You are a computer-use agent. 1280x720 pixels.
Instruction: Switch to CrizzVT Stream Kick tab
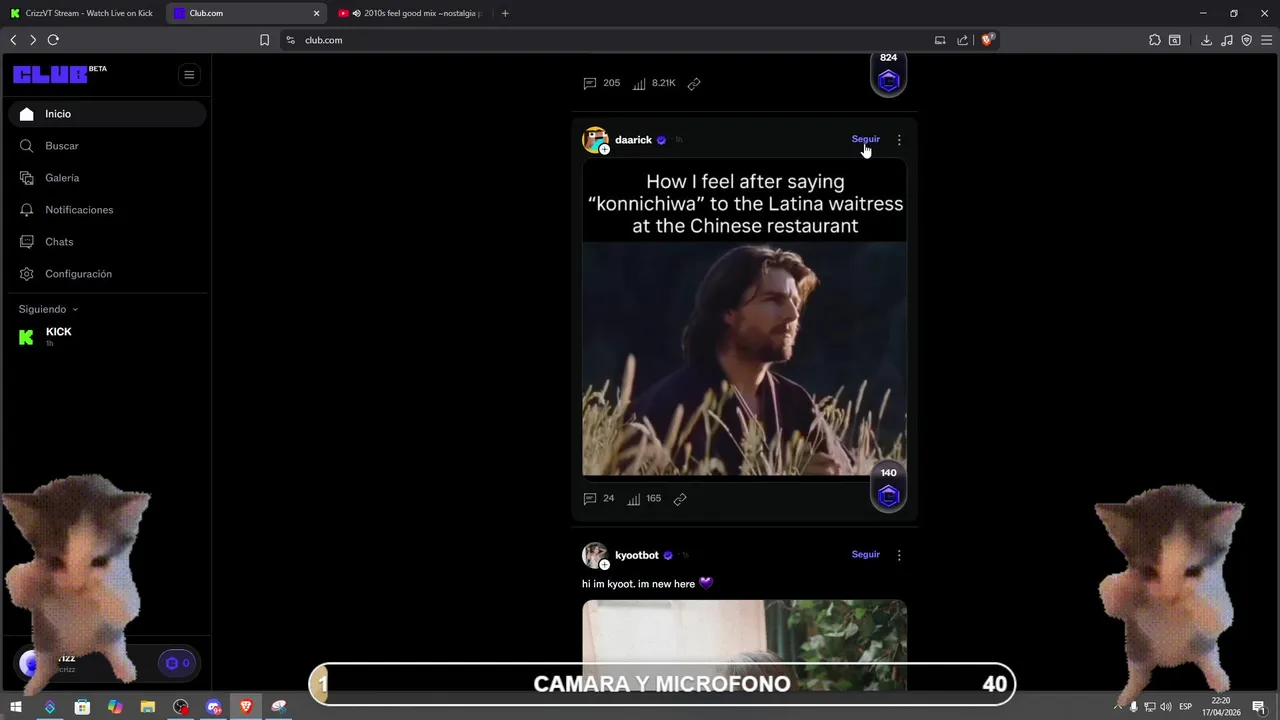pyautogui.click(x=83, y=13)
